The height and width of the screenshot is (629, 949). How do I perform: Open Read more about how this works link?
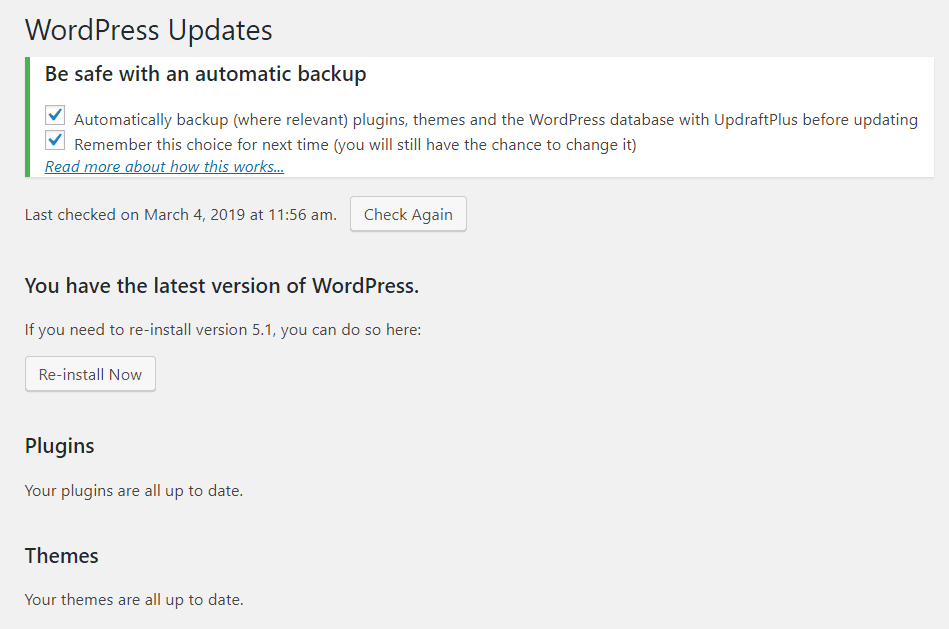(x=164, y=166)
